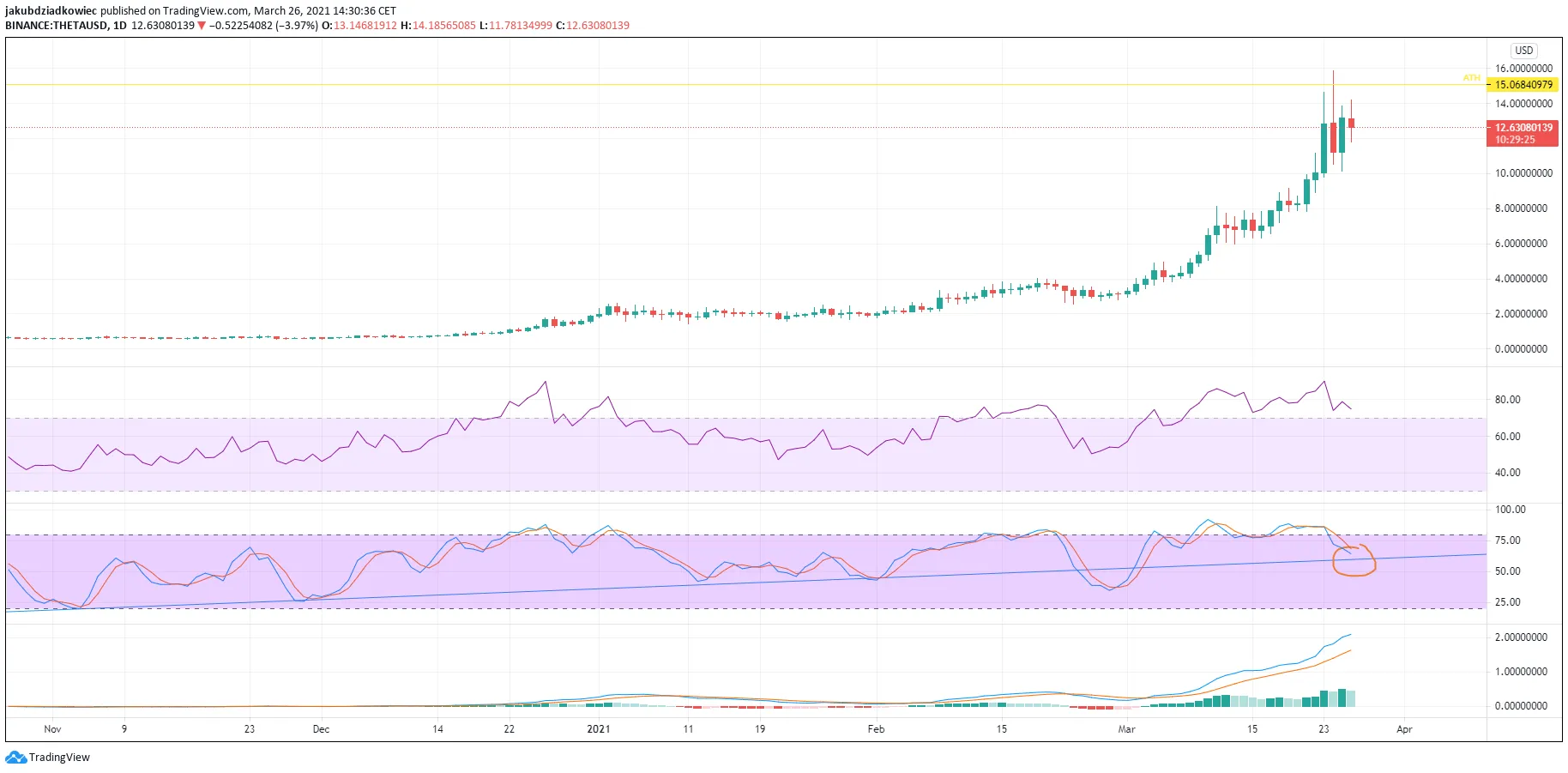1568x773 pixels.
Task: Select the 2021 label on time axis
Action: tap(599, 729)
